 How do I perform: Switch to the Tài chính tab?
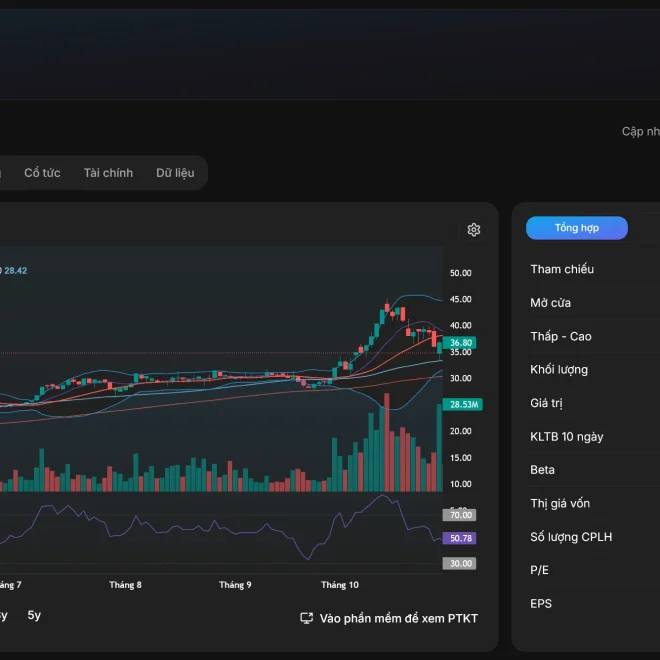click(108, 173)
